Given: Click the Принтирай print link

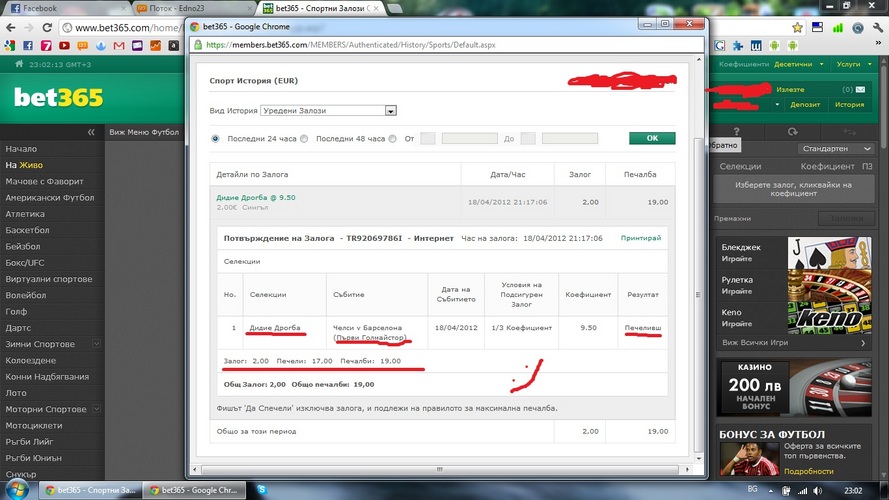Looking at the screenshot, I should (x=641, y=238).
